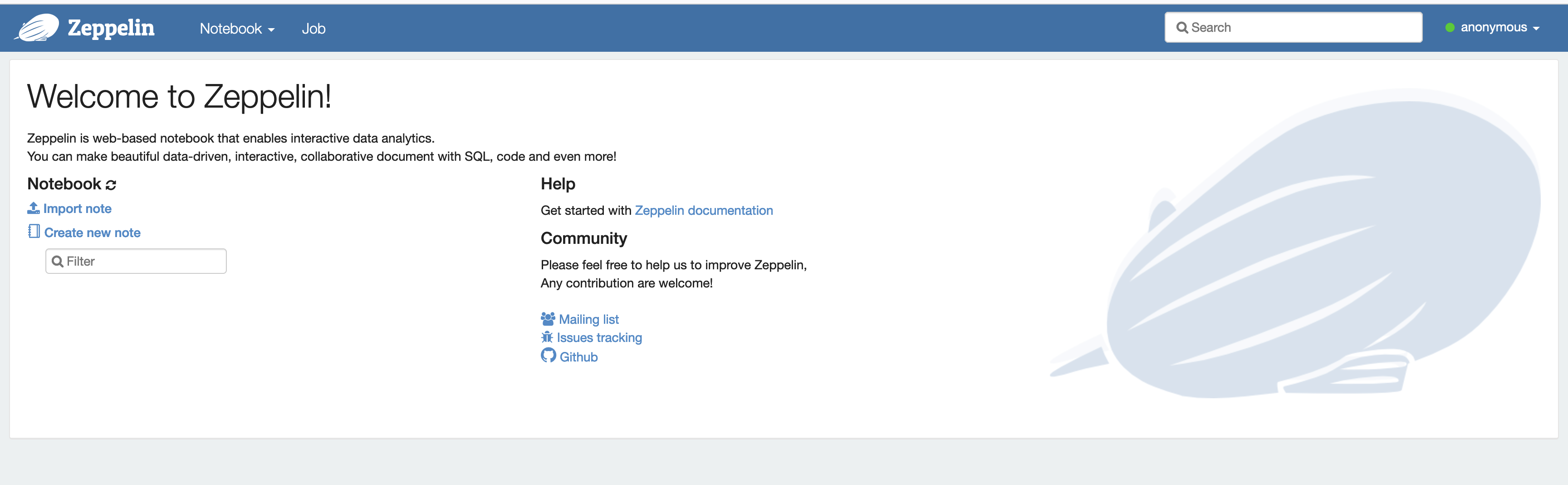Click the green online status indicator
This screenshot has width=1568, height=485.
coord(1450,27)
